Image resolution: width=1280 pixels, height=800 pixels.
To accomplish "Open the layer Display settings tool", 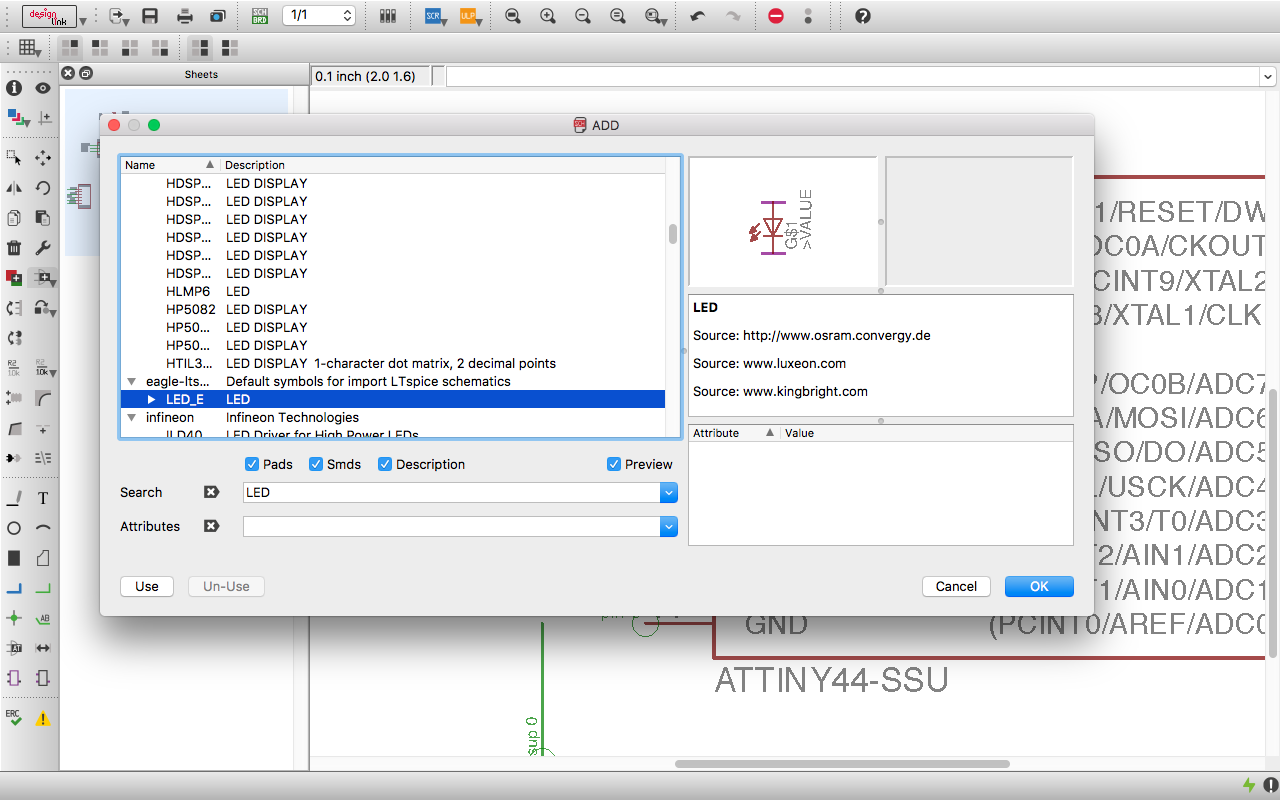I will pos(17,118).
